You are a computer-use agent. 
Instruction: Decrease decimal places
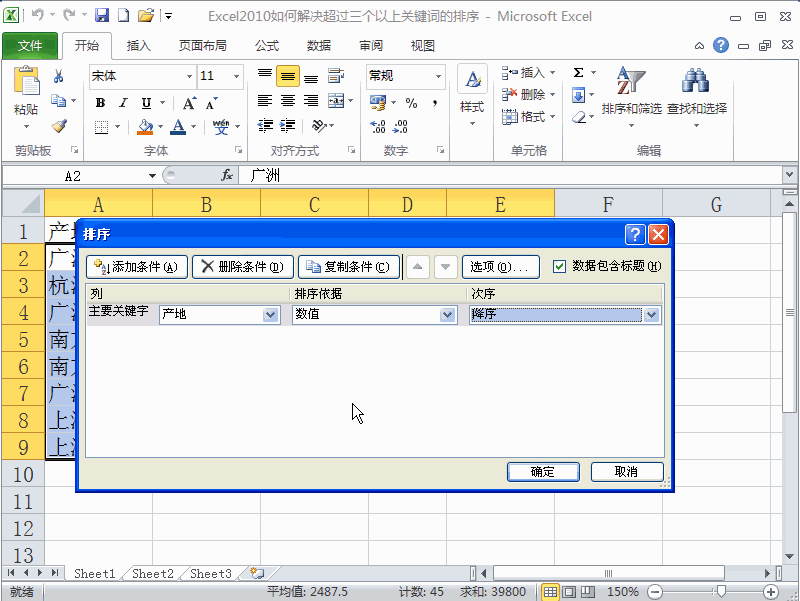(x=401, y=127)
